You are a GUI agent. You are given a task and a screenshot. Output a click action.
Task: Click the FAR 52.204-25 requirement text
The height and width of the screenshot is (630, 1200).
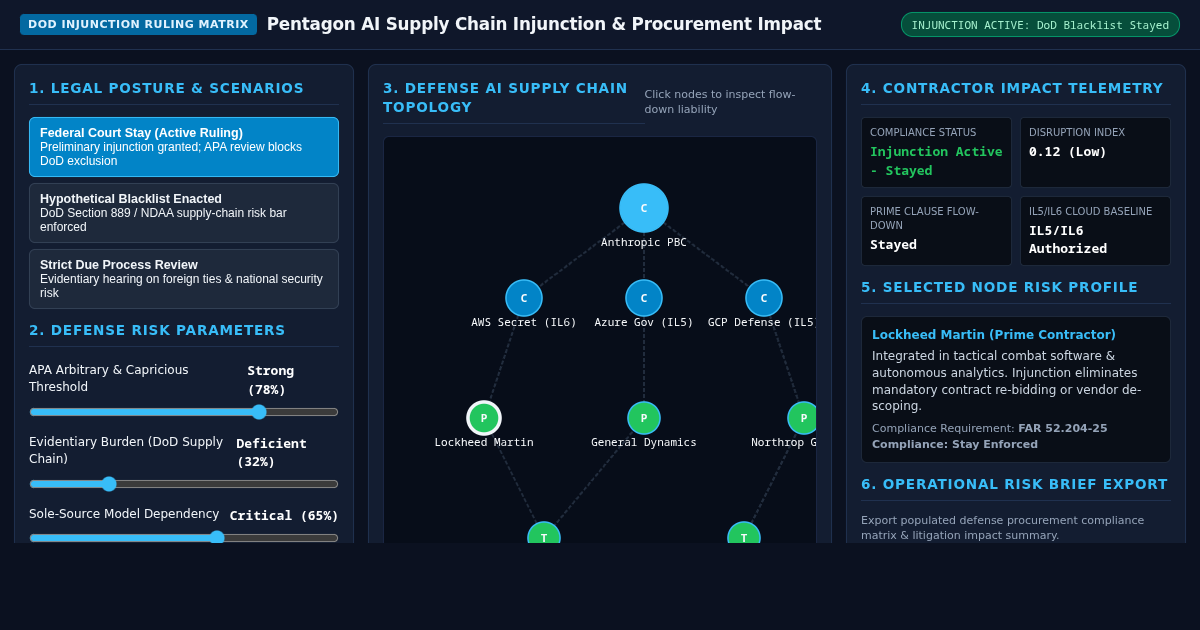coord(1063,428)
